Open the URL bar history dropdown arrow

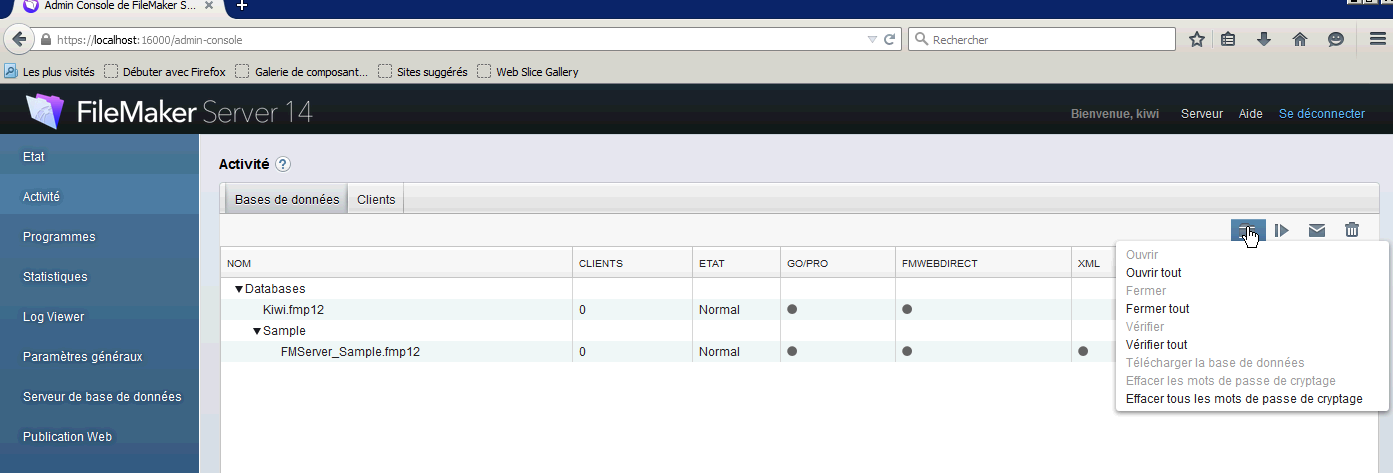pos(872,40)
